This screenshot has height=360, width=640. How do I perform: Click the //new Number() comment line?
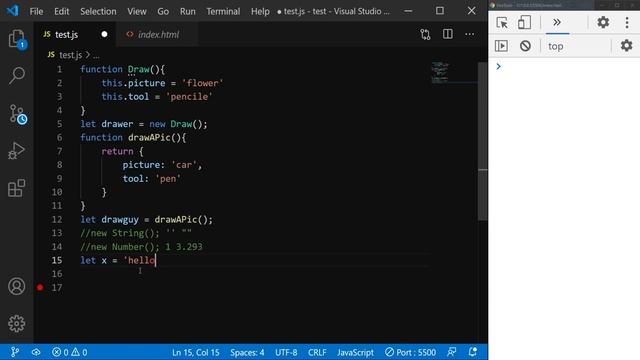[141, 247]
